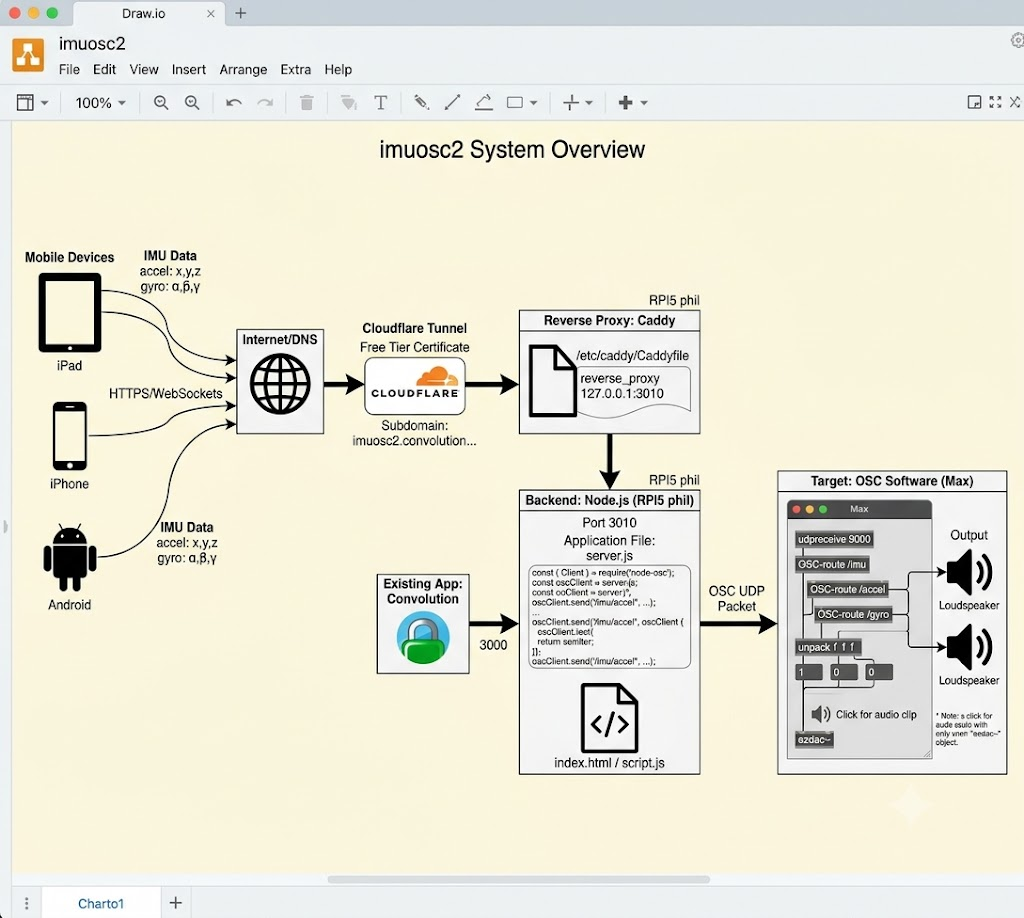Select the Text tool icon

[381, 103]
